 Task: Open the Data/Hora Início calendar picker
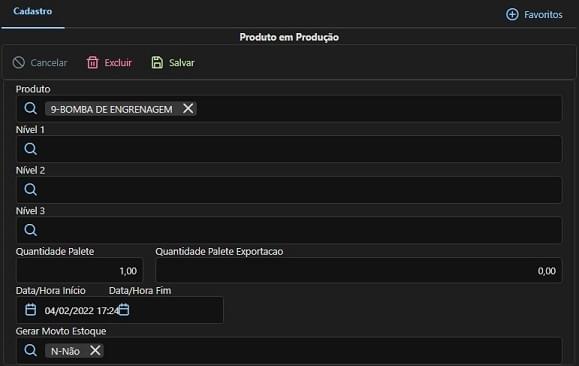click(31, 309)
